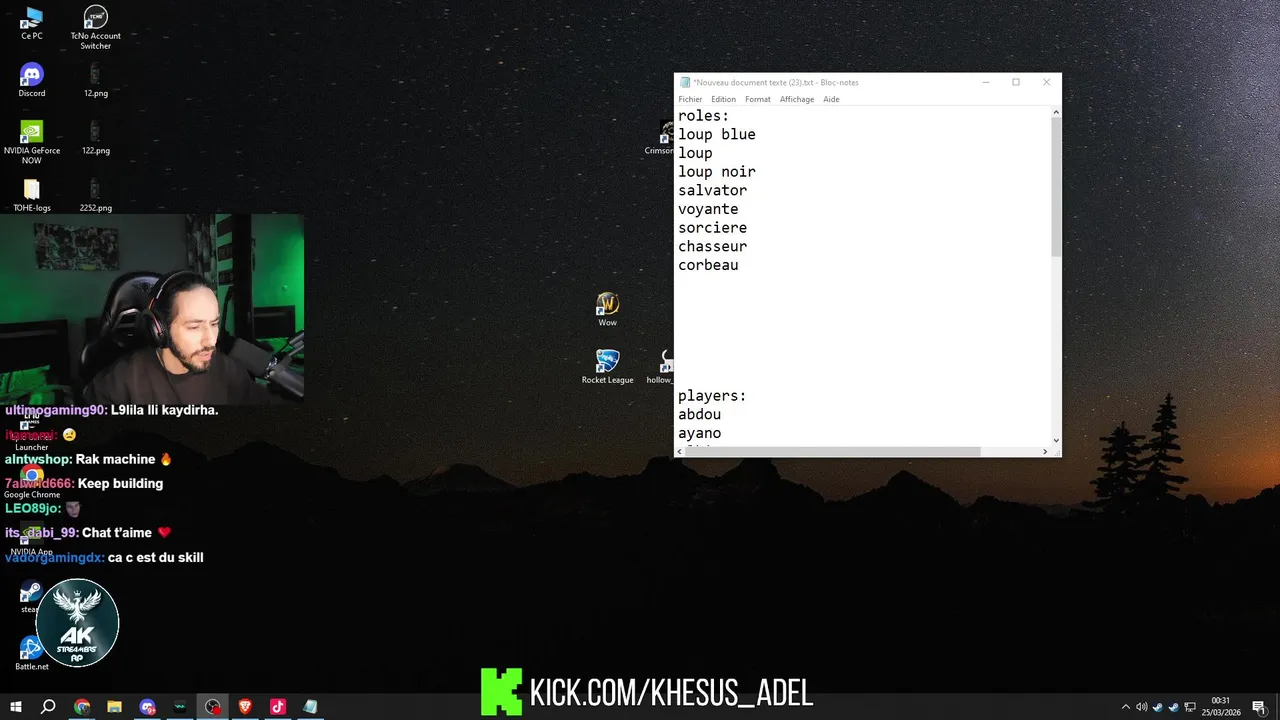Select the Discord desktop shortcut
The height and width of the screenshot is (720, 1280).
(x=32, y=80)
